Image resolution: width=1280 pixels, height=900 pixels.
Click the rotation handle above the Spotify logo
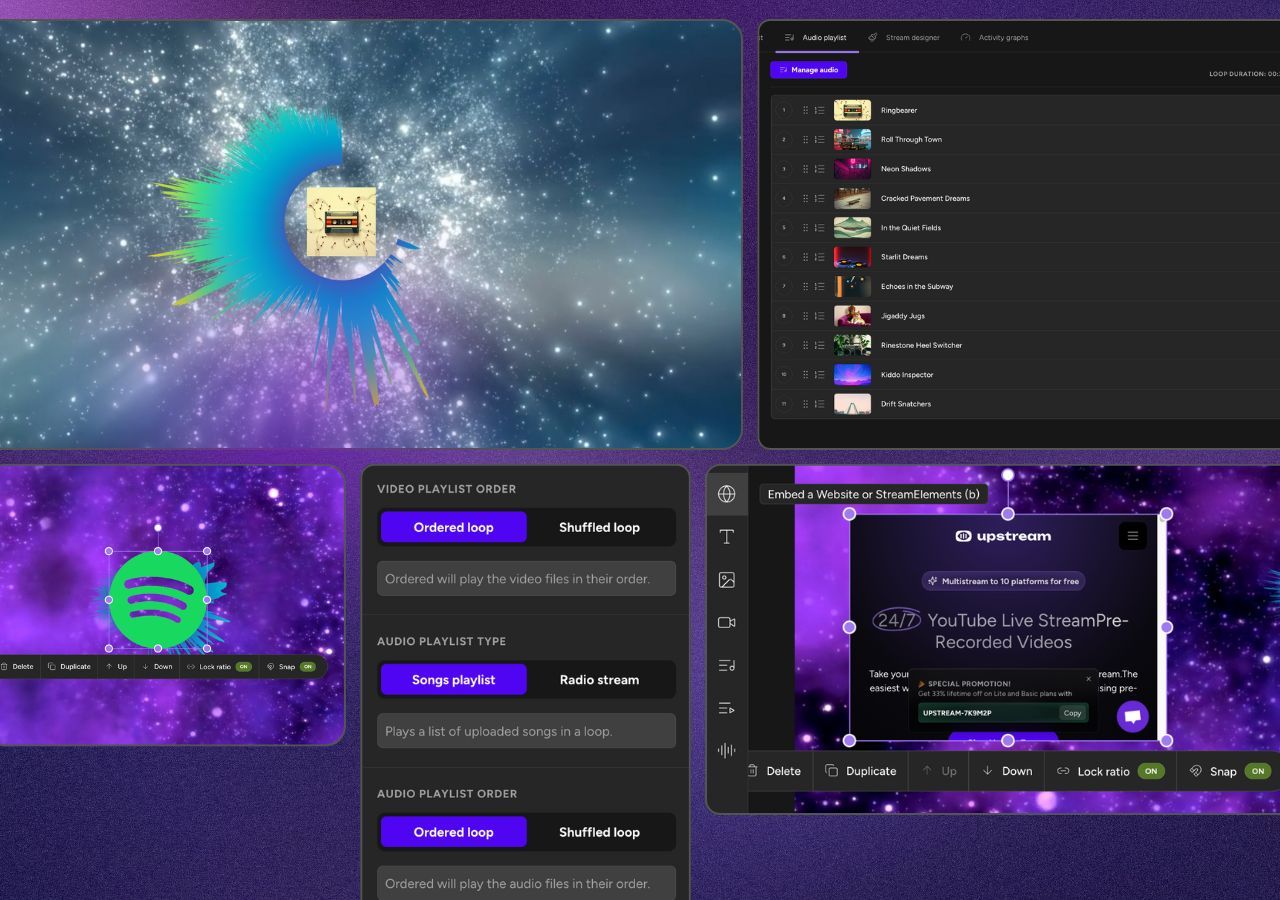point(158,527)
